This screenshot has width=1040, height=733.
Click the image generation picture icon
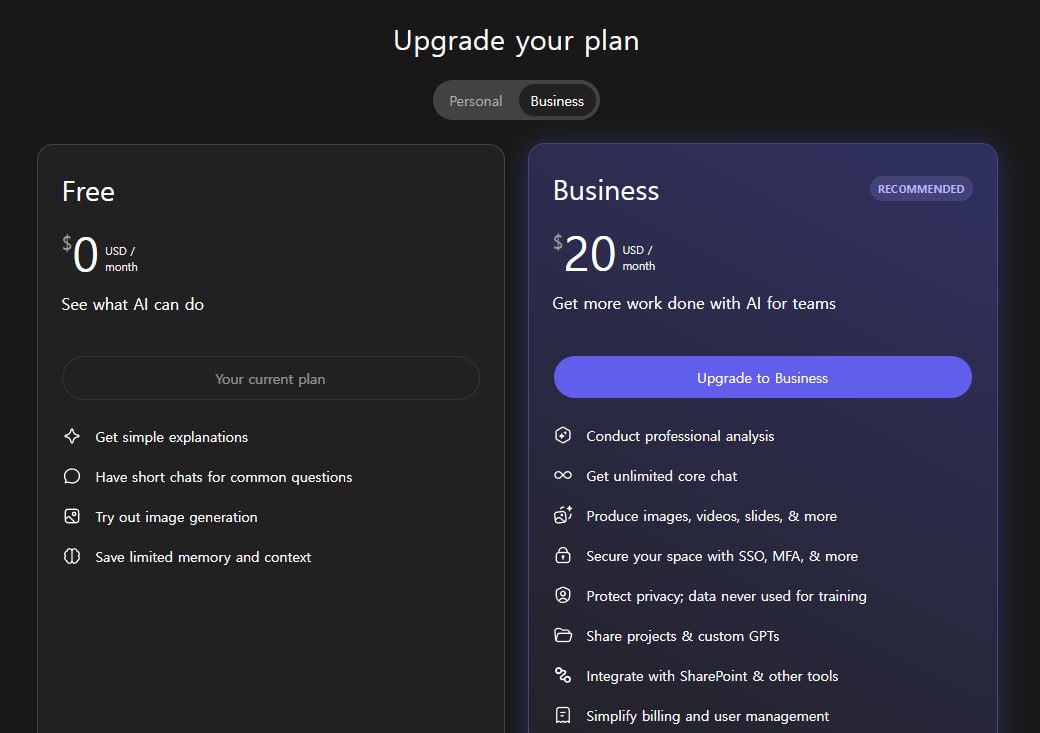[x=72, y=517]
